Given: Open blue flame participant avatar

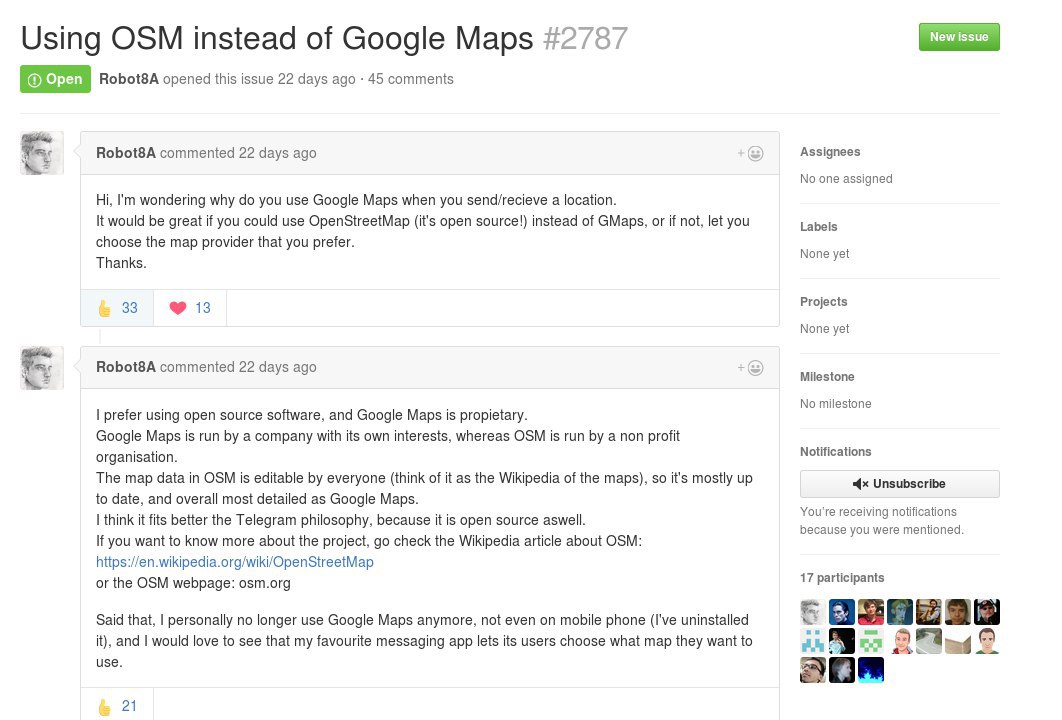Looking at the screenshot, I should (871, 670).
